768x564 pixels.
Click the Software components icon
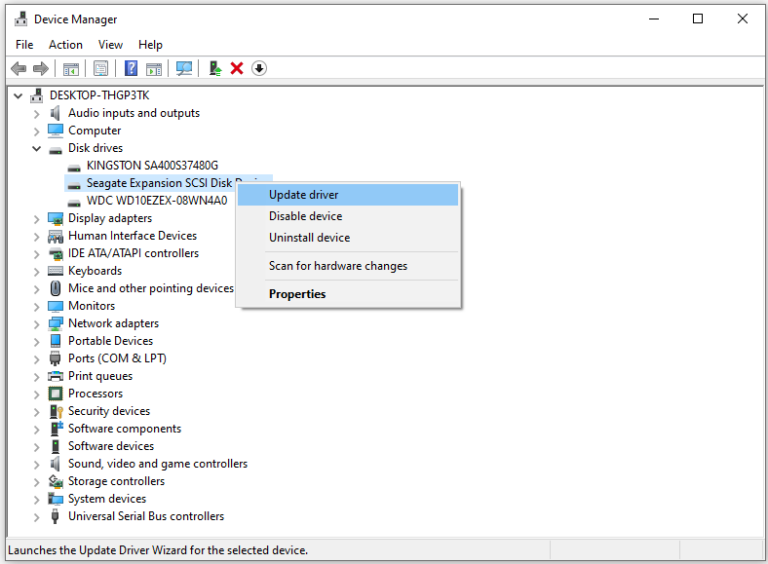click(x=56, y=429)
